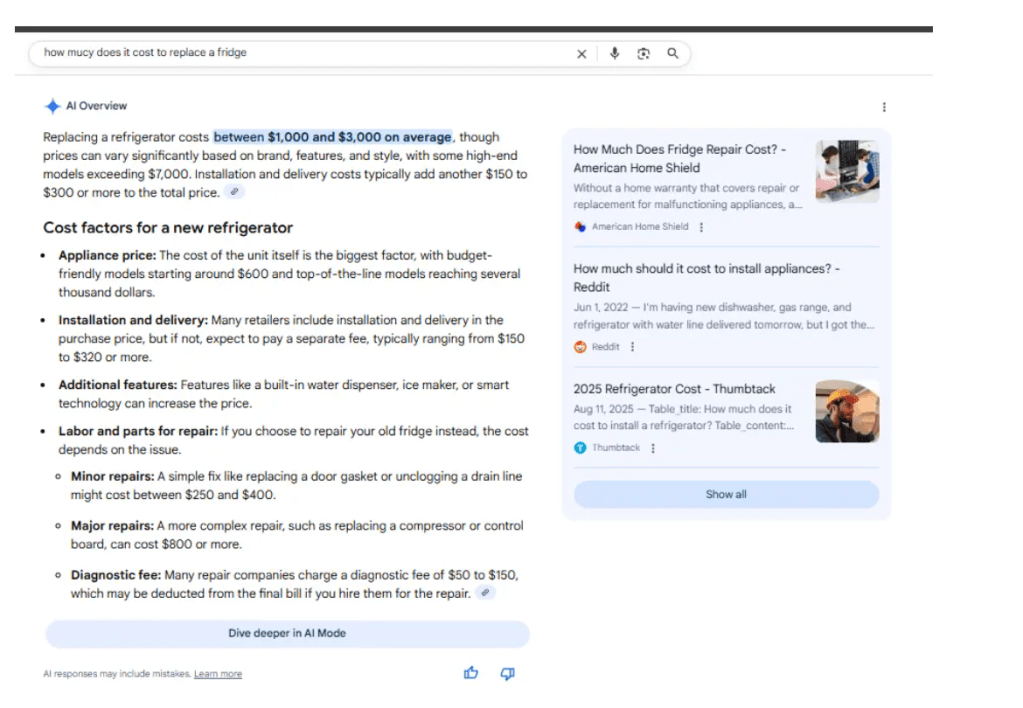Open the AI Overview options menu

pyautogui.click(x=884, y=106)
